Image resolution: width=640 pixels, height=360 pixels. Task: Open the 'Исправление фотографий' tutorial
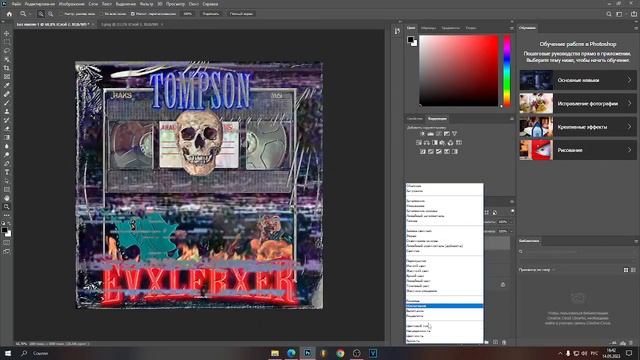578,104
